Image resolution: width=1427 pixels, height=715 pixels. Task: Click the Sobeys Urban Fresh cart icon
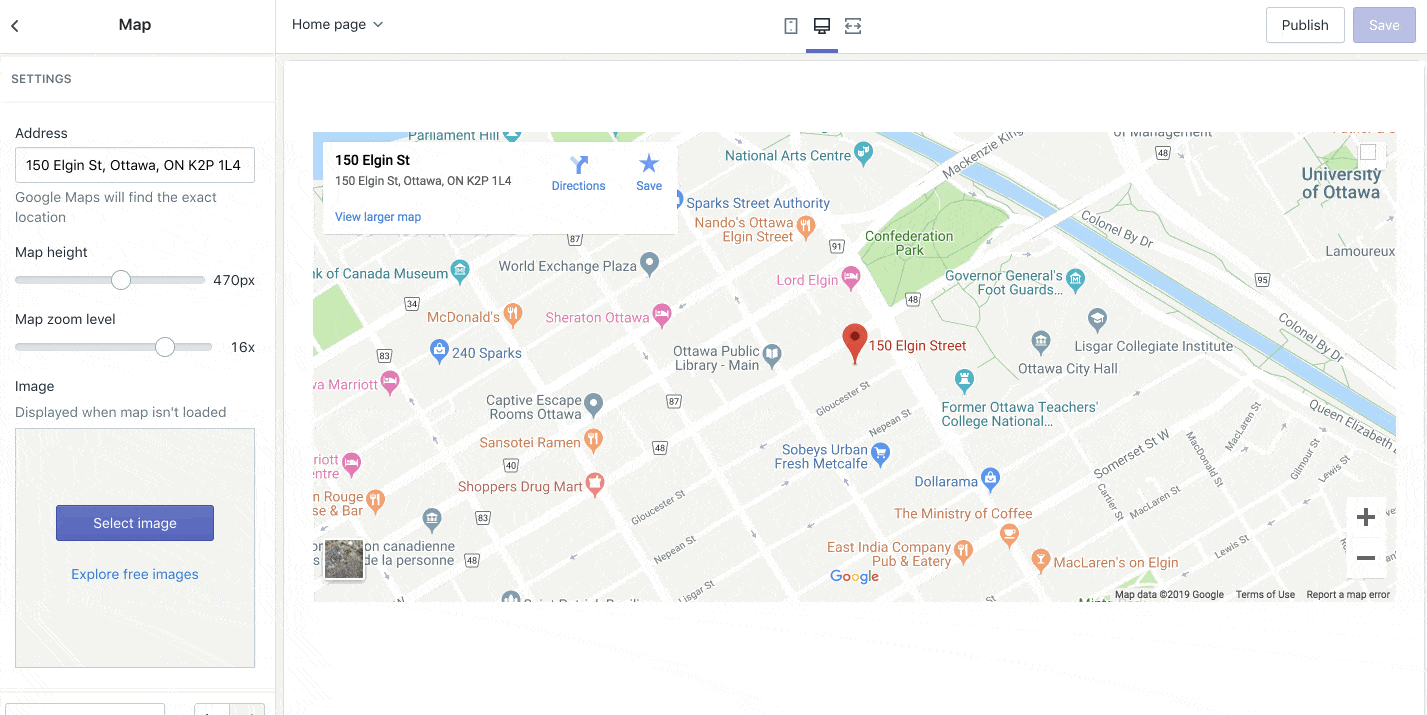(x=881, y=456)
